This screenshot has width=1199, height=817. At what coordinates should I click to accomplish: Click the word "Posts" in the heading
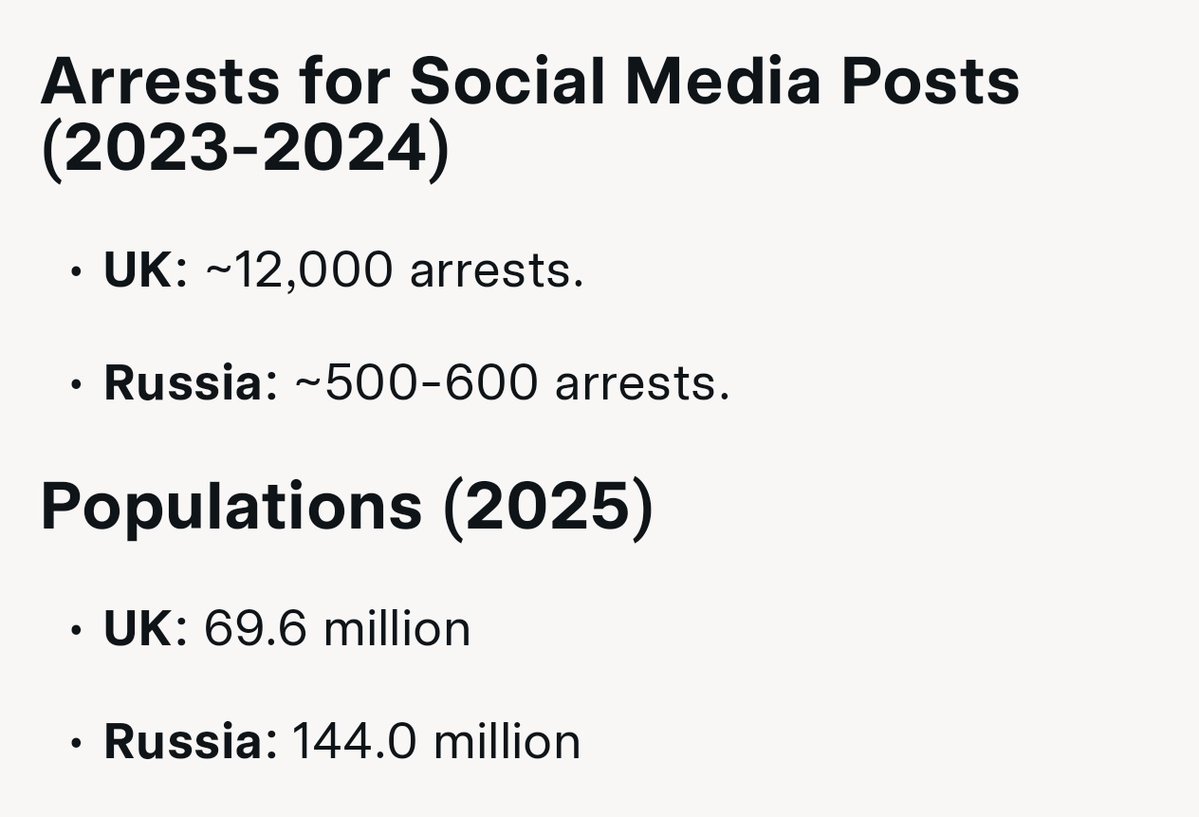(931, 81)
